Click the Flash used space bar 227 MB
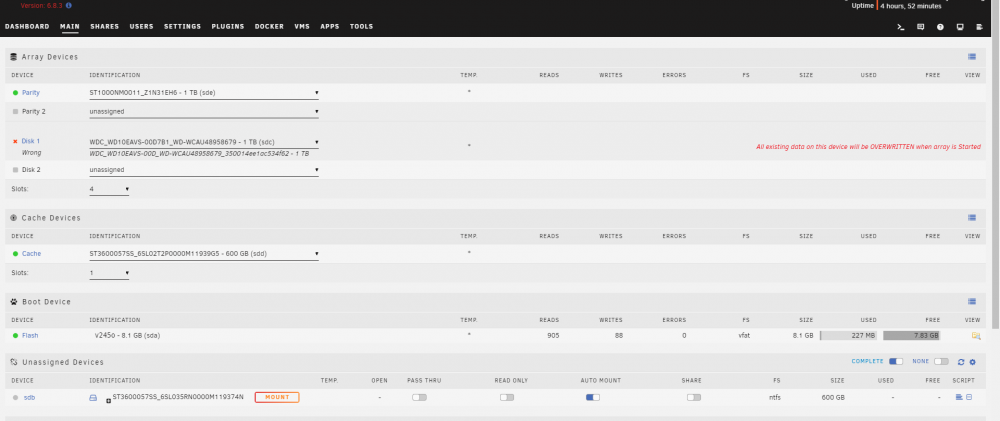This screenshot has width=1000, height=421. click(x=849, y=336)
